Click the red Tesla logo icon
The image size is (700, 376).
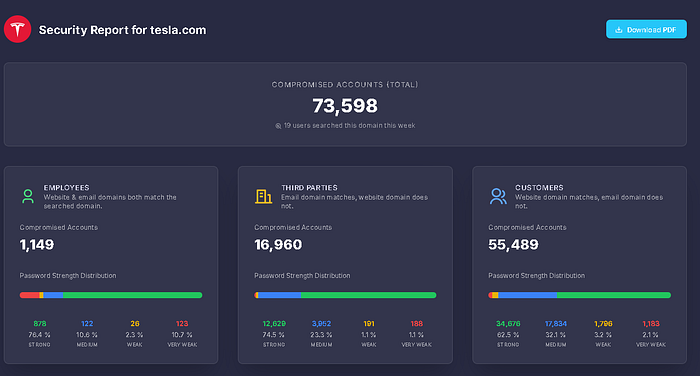tap(17, 29)
